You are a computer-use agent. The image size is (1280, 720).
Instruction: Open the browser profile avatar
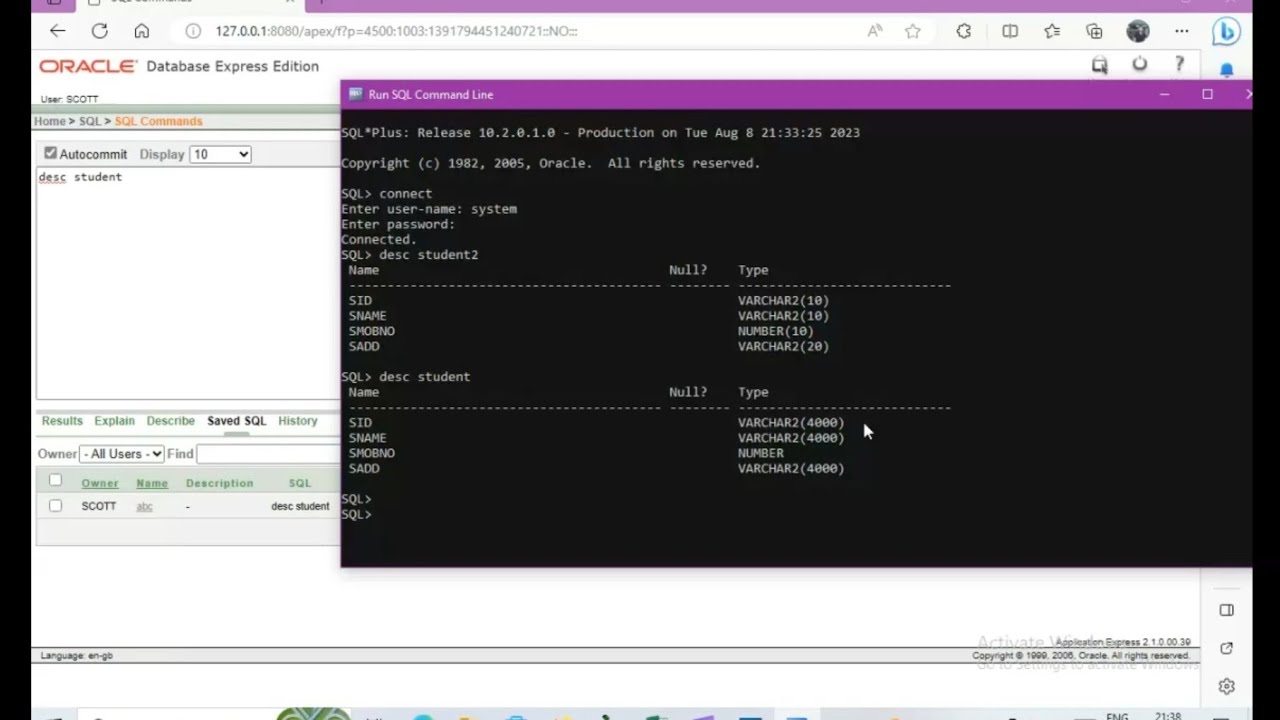[1138, 31]
